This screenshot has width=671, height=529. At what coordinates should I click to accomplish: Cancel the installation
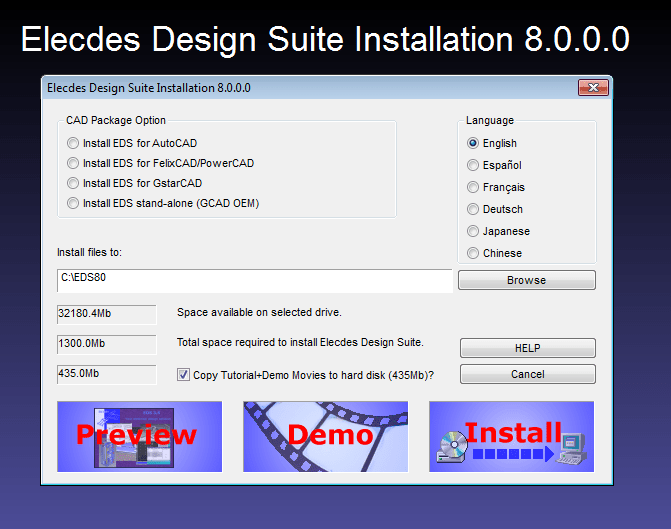tap(528, 374)
